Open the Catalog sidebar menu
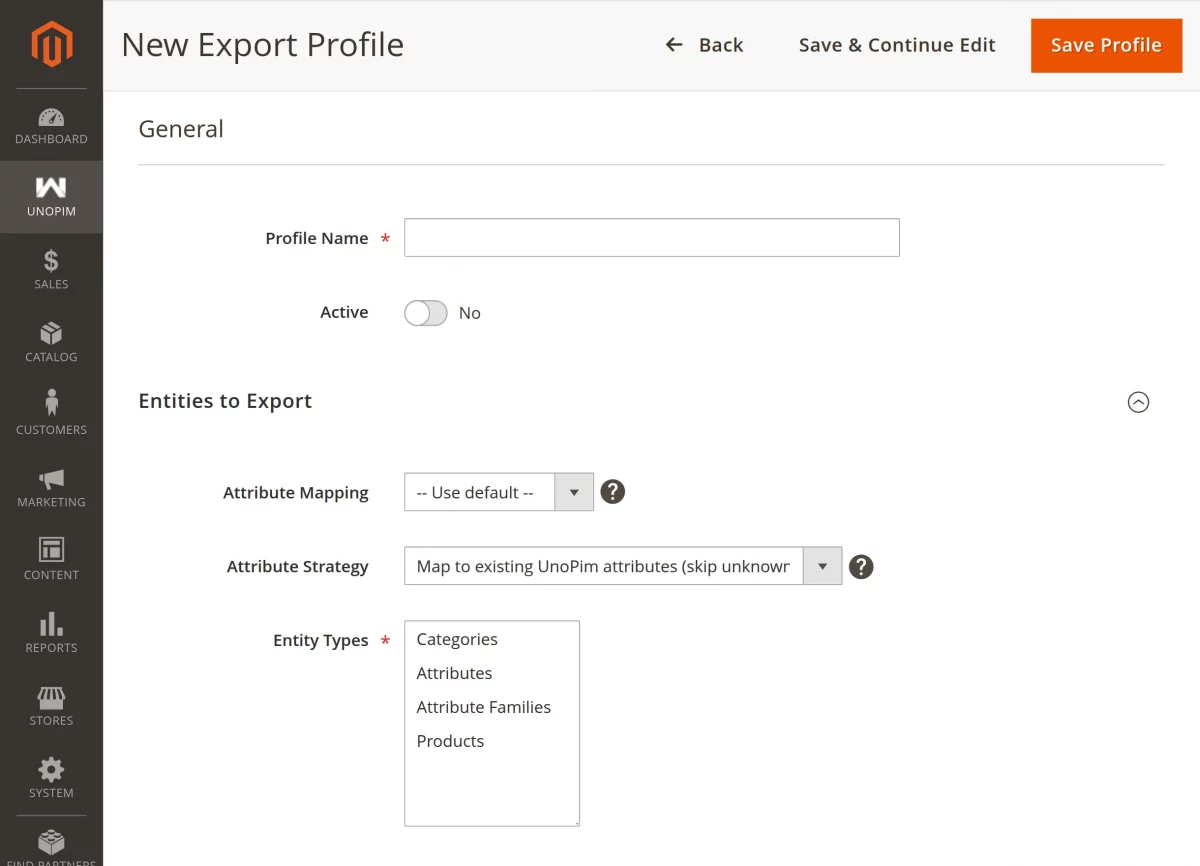Viewport: 1200px width, 866px height. pos(51,343)
